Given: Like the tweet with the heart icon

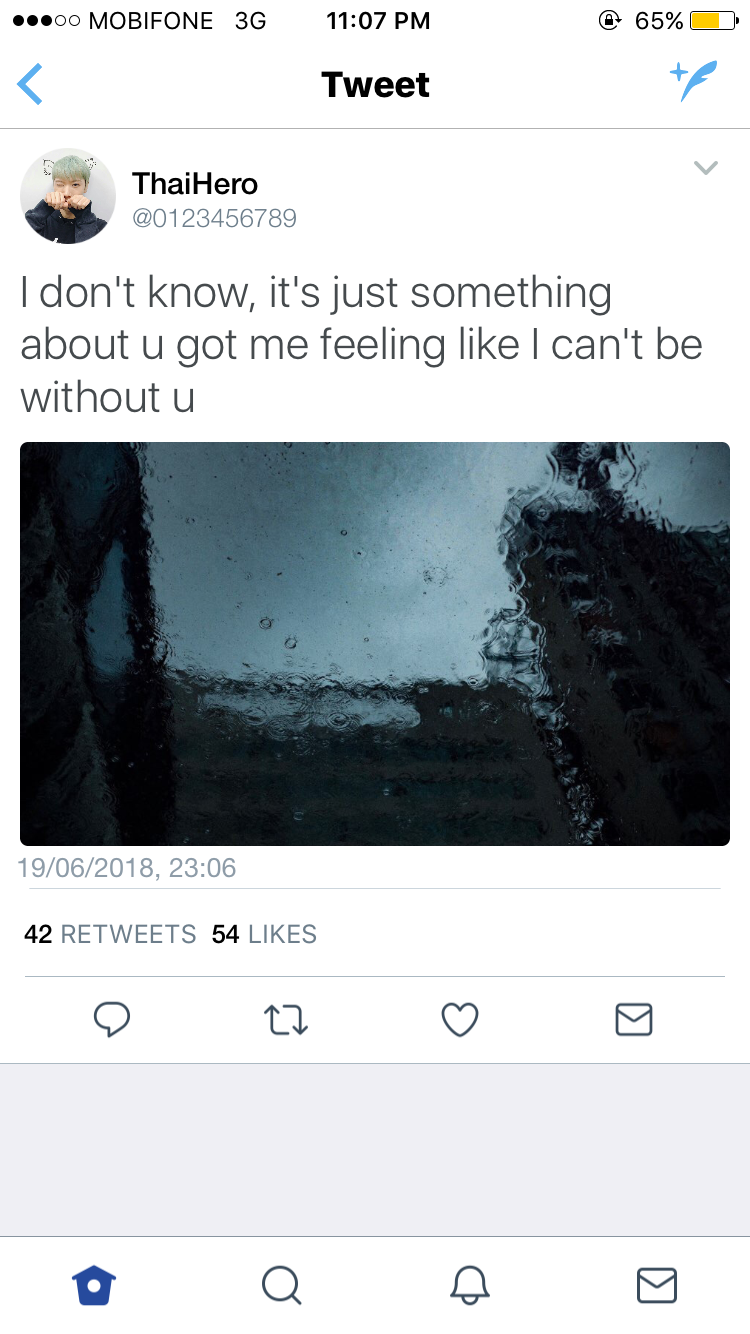Looking at the screenshot, I should [x=460, y=1019].
